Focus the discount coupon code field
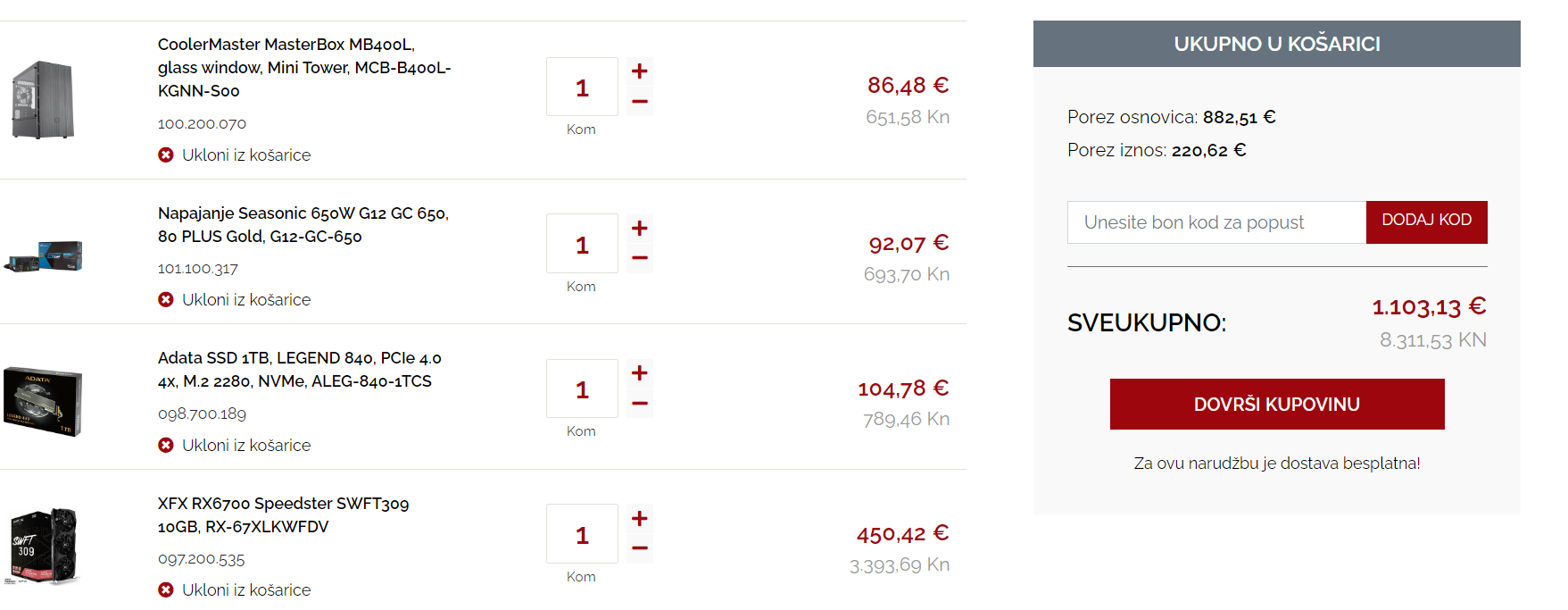 click(x=1216, y=222)
